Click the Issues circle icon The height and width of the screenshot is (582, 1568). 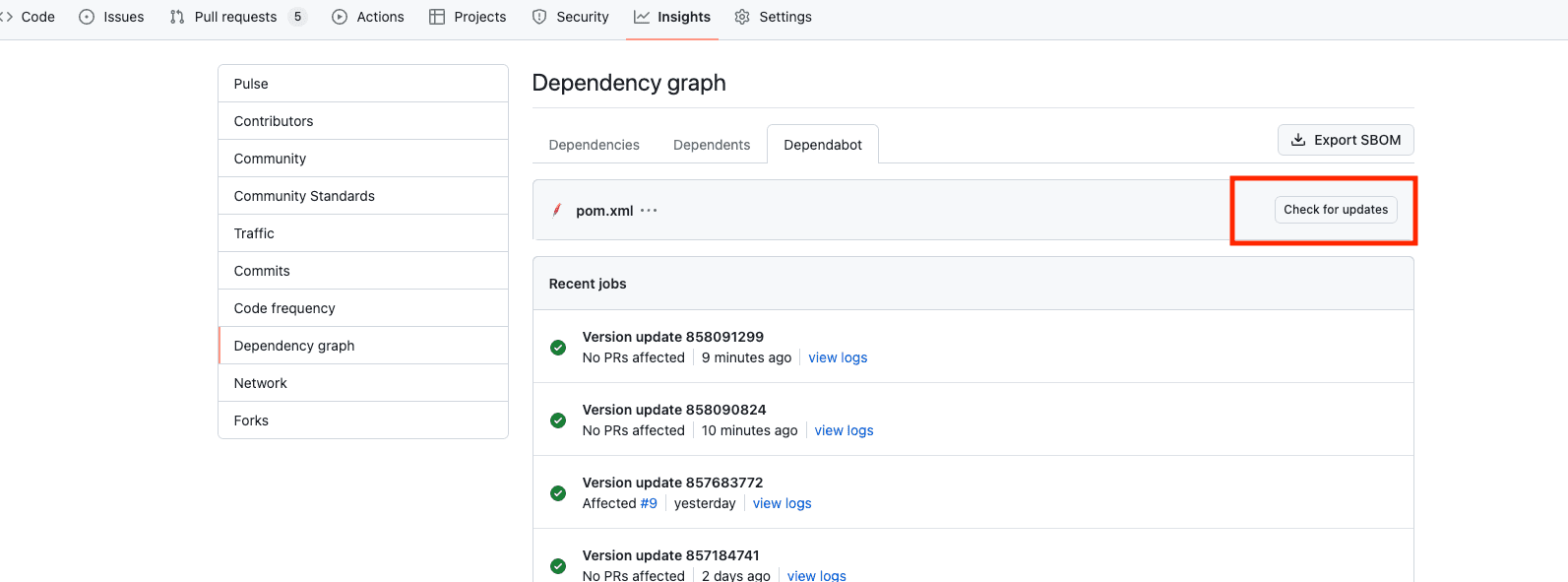[87, 17]
